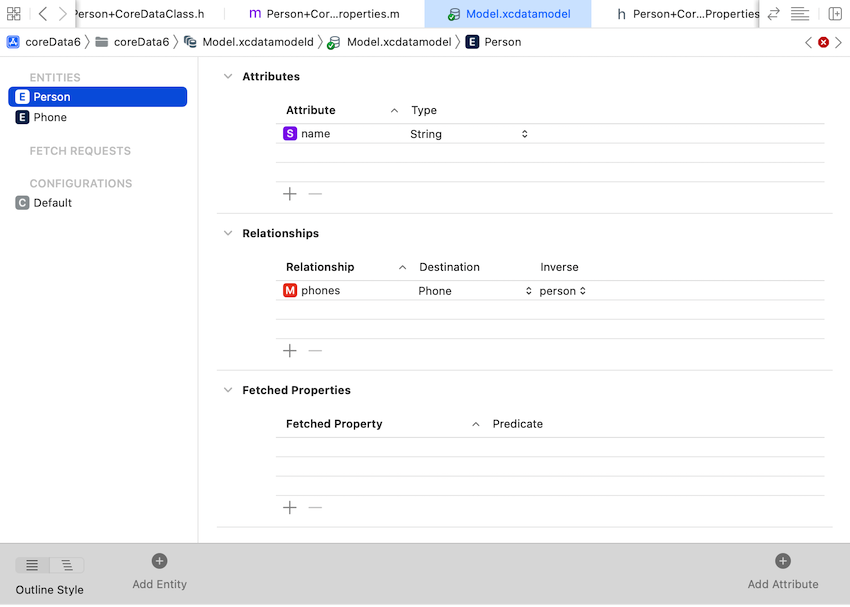Click the red error indicator icon
850x607 pixels.
(823, 42)
